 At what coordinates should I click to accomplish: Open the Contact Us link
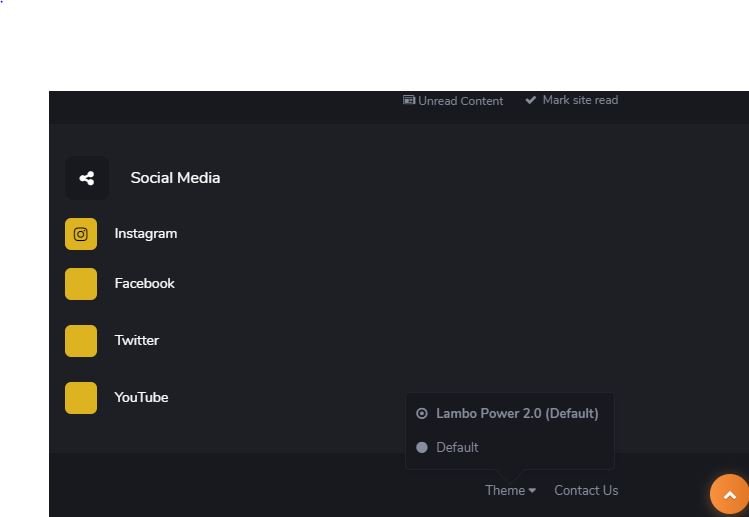[586, 490]
